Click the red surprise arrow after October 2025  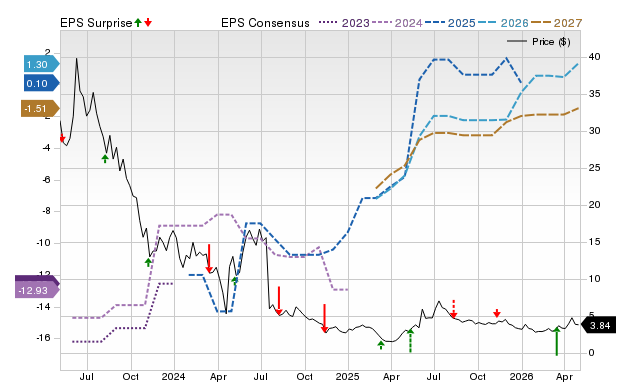tap(497, 313)
